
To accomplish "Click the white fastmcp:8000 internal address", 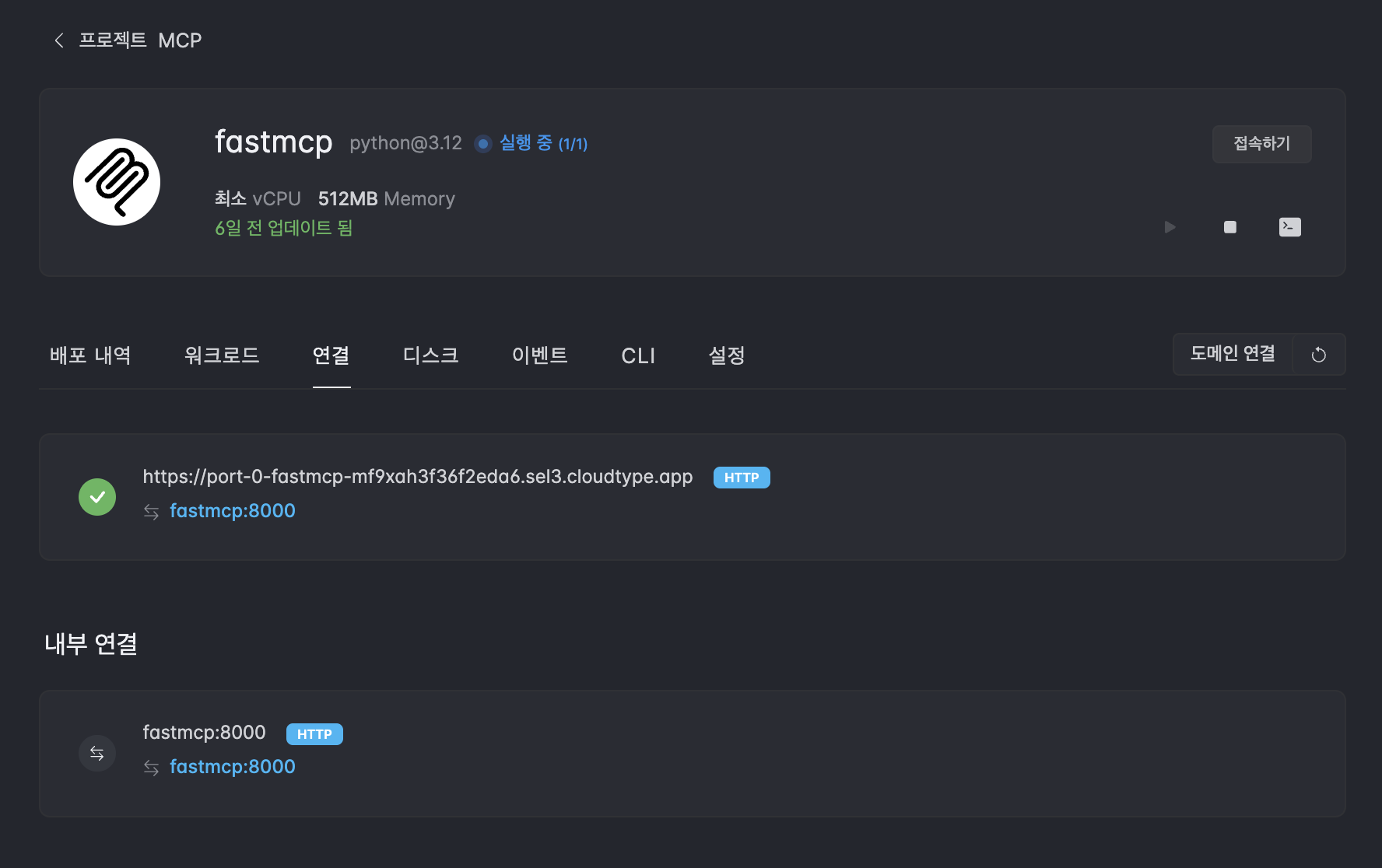I will tap(205, 733).
